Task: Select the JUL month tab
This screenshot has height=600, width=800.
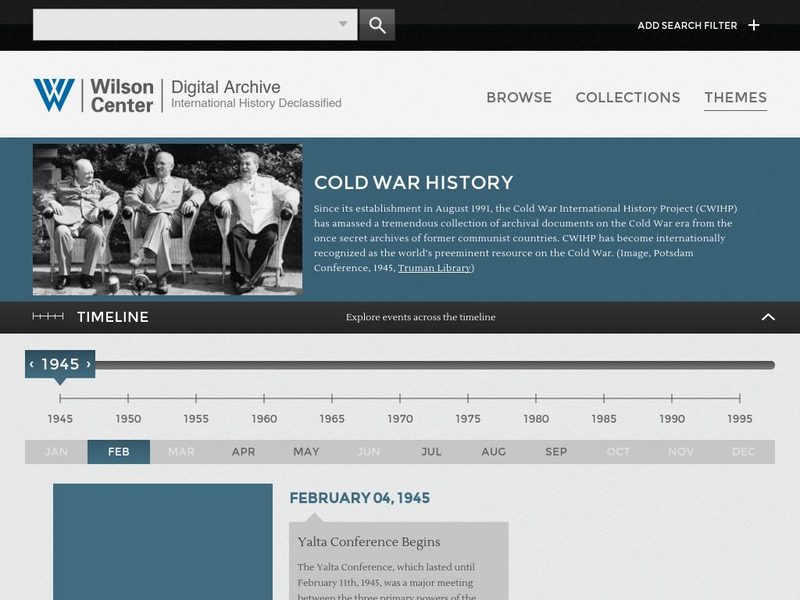Action: tap(431, 452)
